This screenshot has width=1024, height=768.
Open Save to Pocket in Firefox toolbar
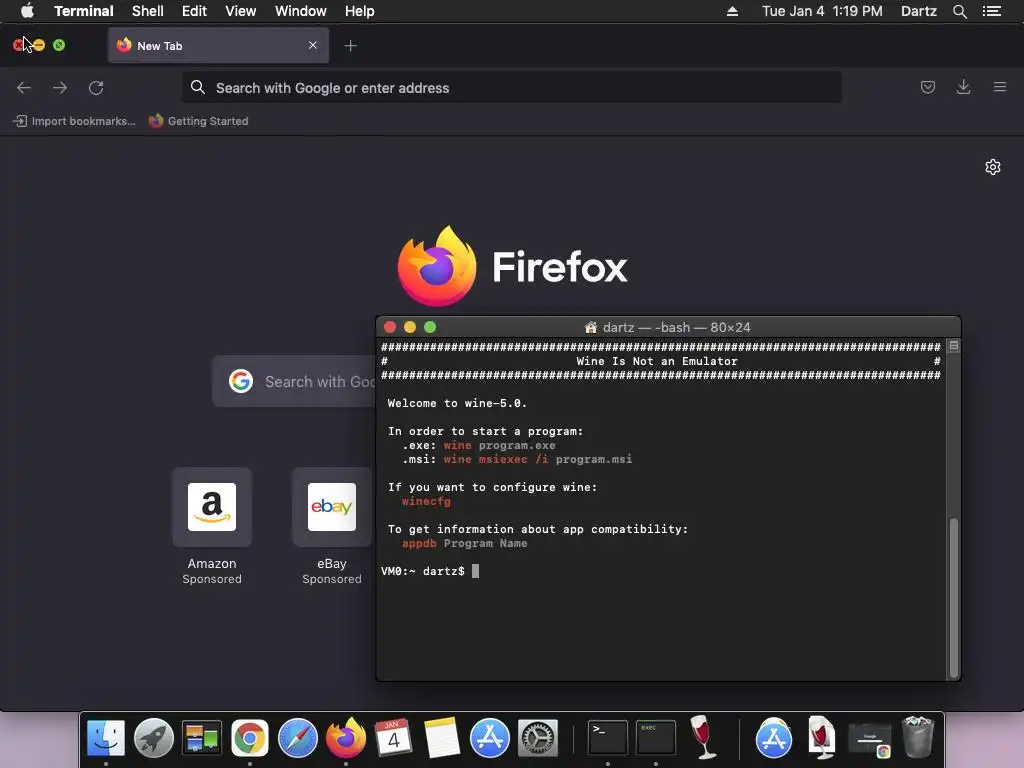(x=927, y=87)
